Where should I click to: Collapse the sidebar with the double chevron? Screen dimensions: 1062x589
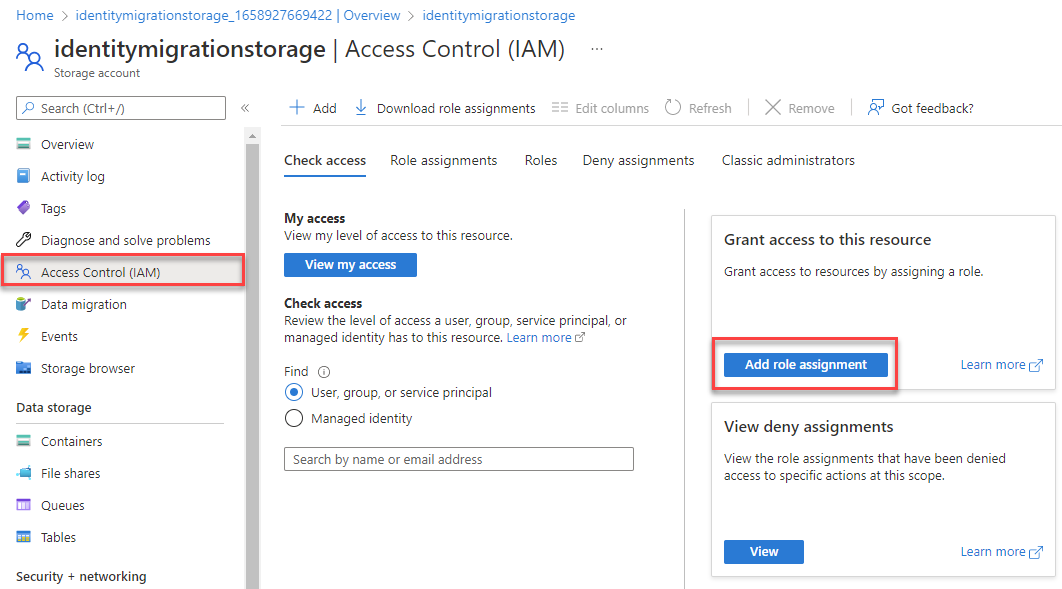pos(245,108)
